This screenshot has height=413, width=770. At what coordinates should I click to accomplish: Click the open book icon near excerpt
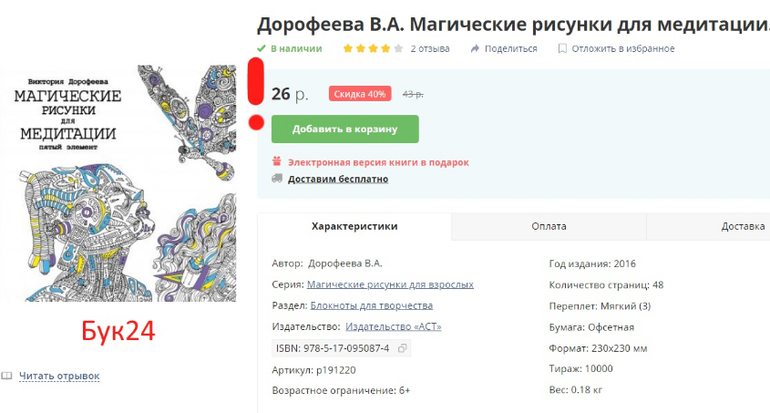[x=7, y=376]
